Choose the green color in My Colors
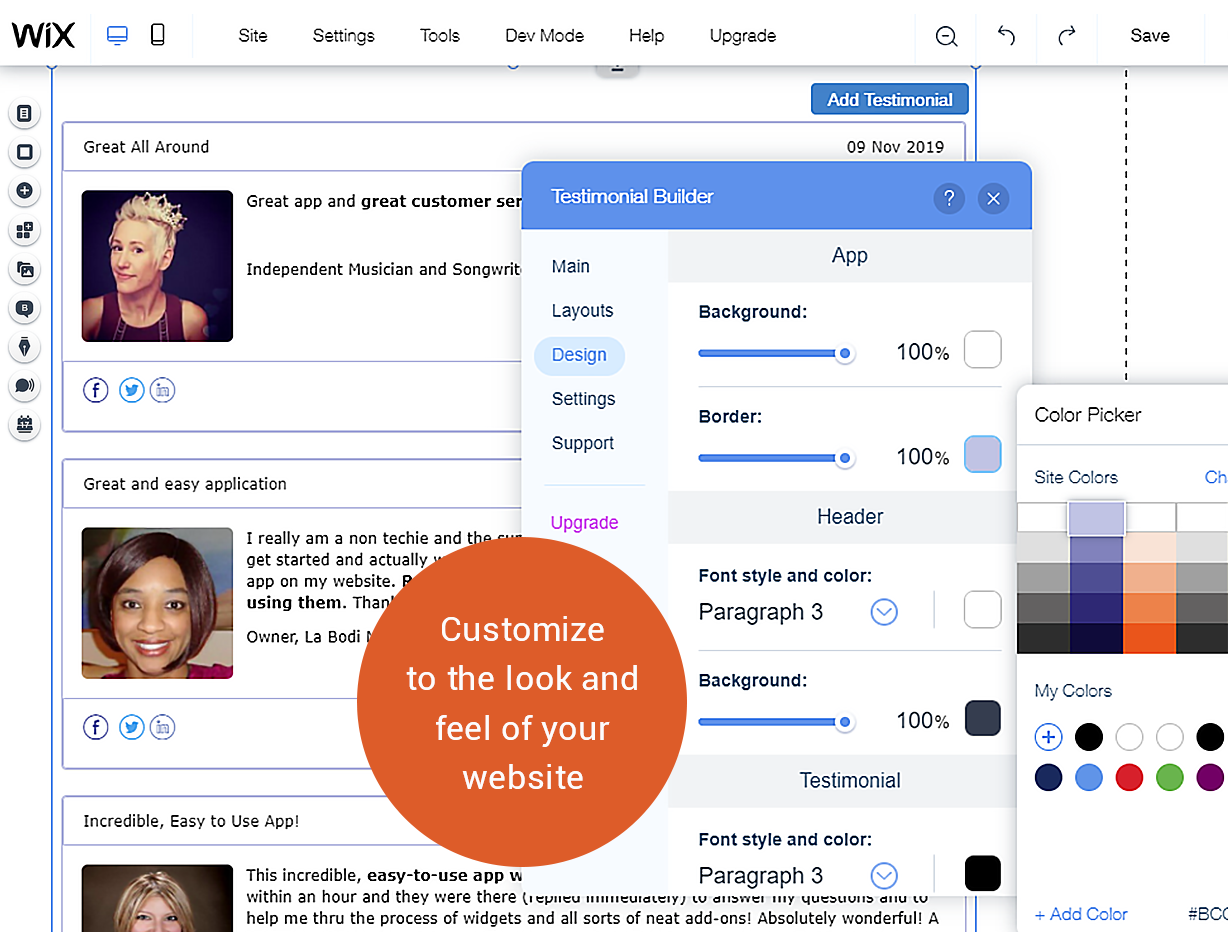 click(1169, 778)
